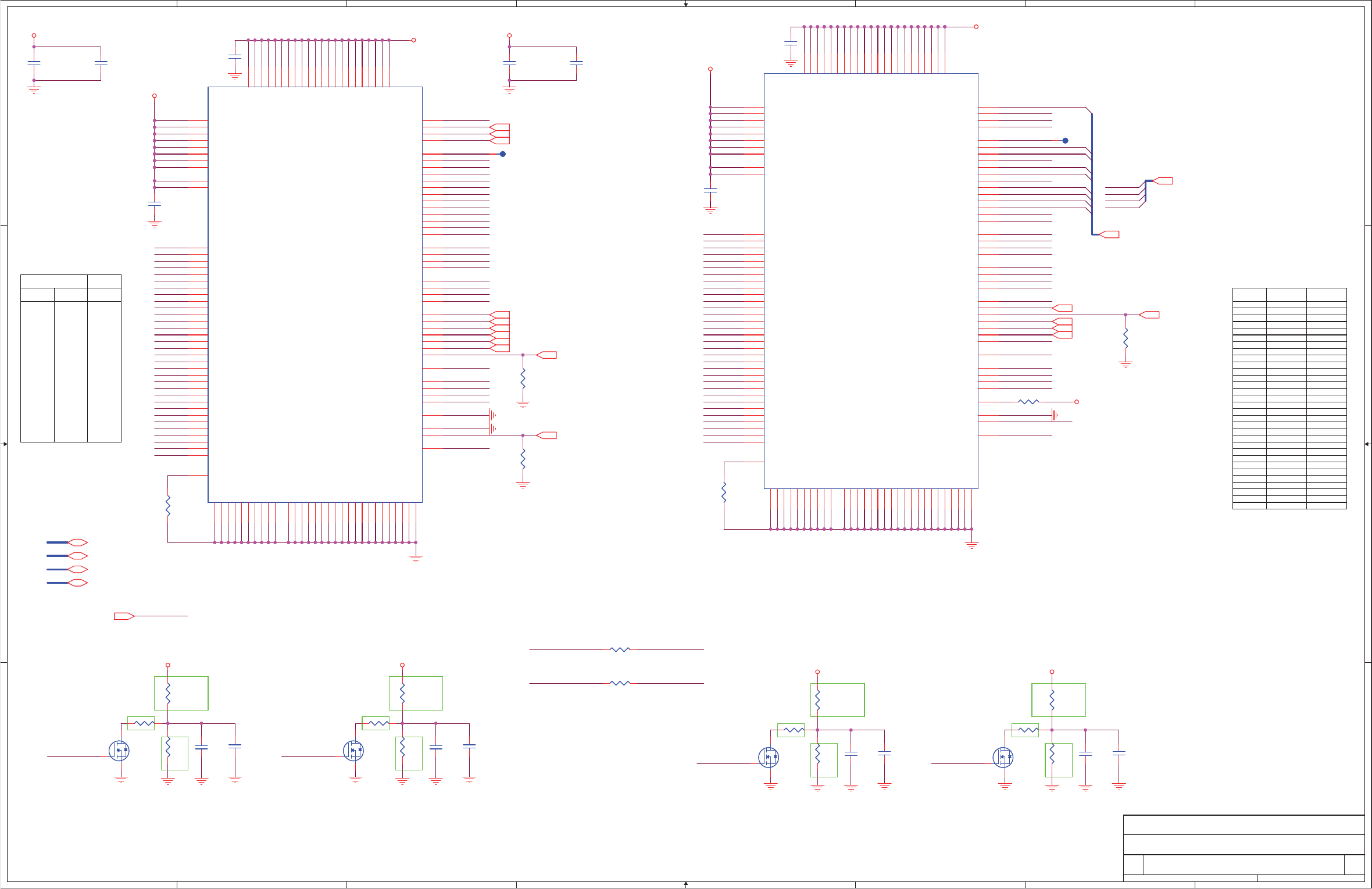
Task: Select the ground symbol below the right IC's pins
Action: coord(971,545)
